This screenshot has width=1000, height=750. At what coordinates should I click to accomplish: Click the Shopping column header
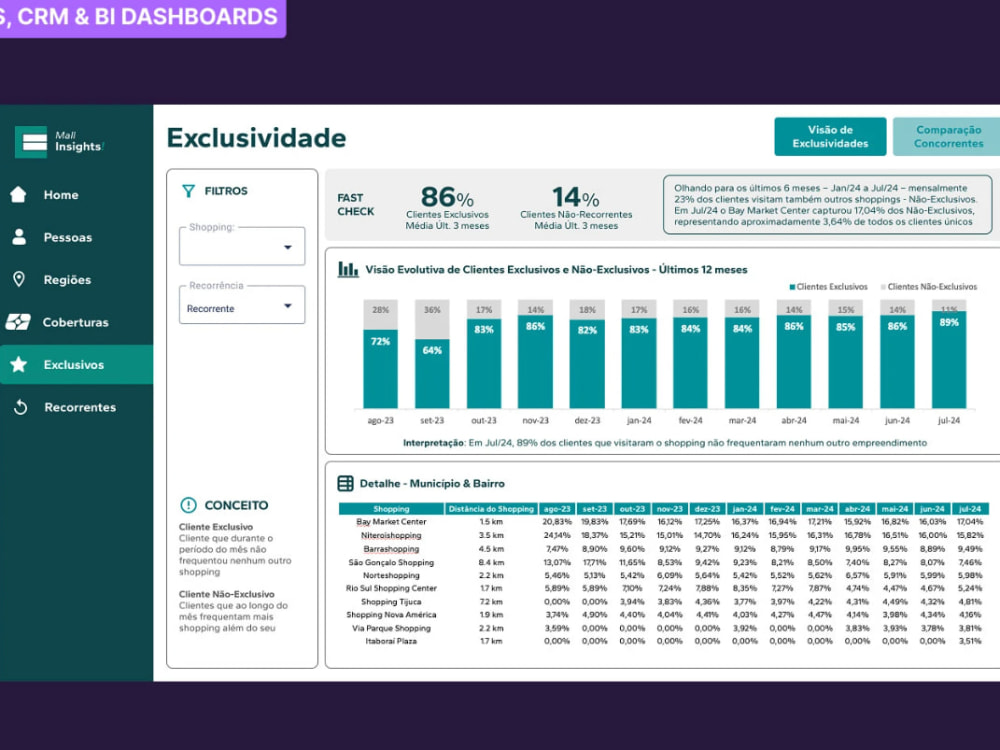tap(391, 509)
